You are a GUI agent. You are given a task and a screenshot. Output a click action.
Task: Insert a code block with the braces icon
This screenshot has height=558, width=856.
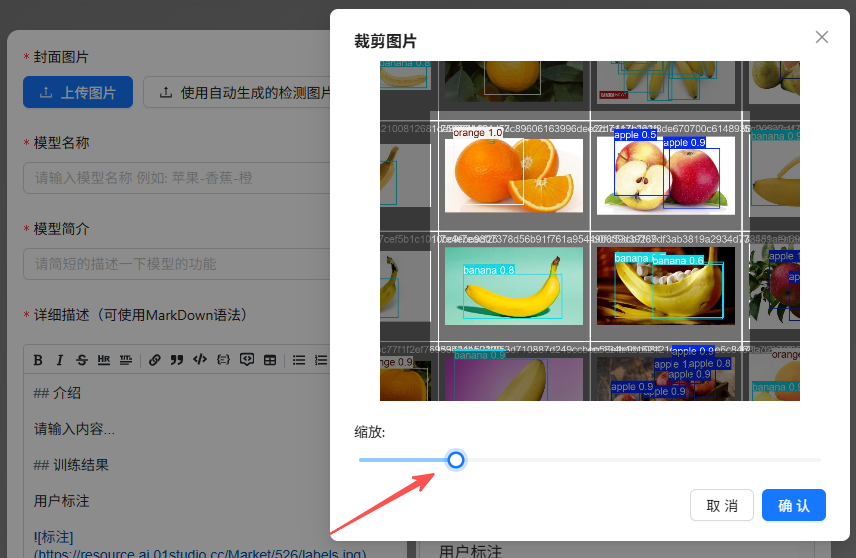pos(223,360)
